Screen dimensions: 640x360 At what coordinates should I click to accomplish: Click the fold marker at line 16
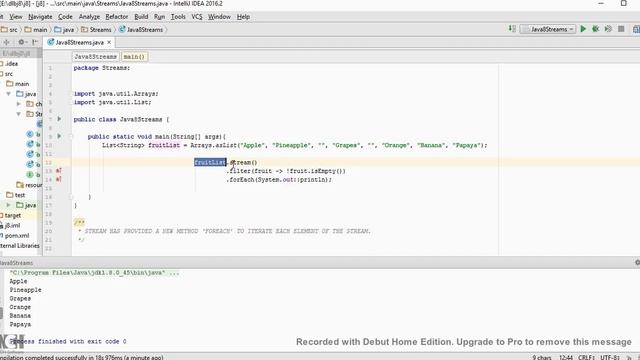coord(71,197)
